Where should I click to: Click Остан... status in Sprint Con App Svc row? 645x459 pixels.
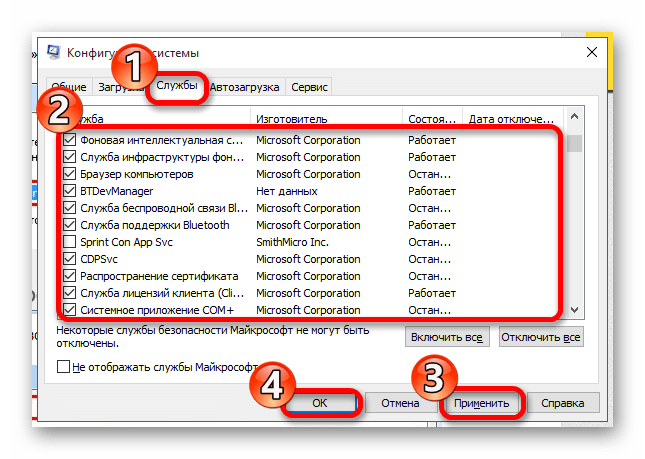[429, 242]
